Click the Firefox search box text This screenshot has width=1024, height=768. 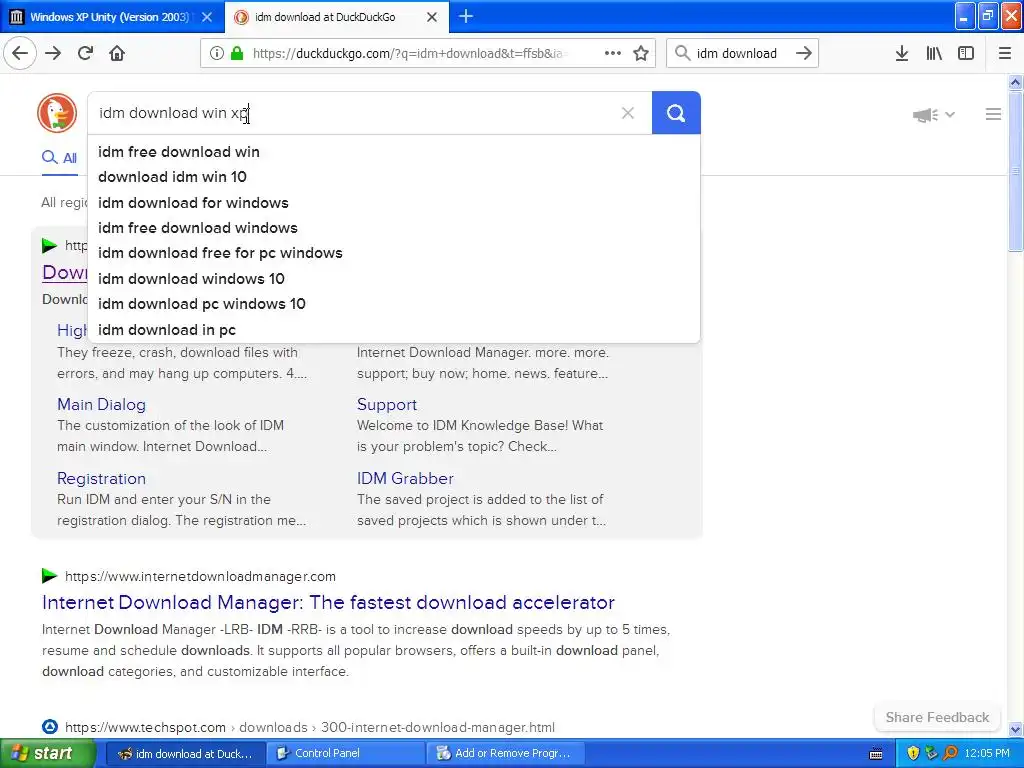pyautogui.click(x=737, y=54)
